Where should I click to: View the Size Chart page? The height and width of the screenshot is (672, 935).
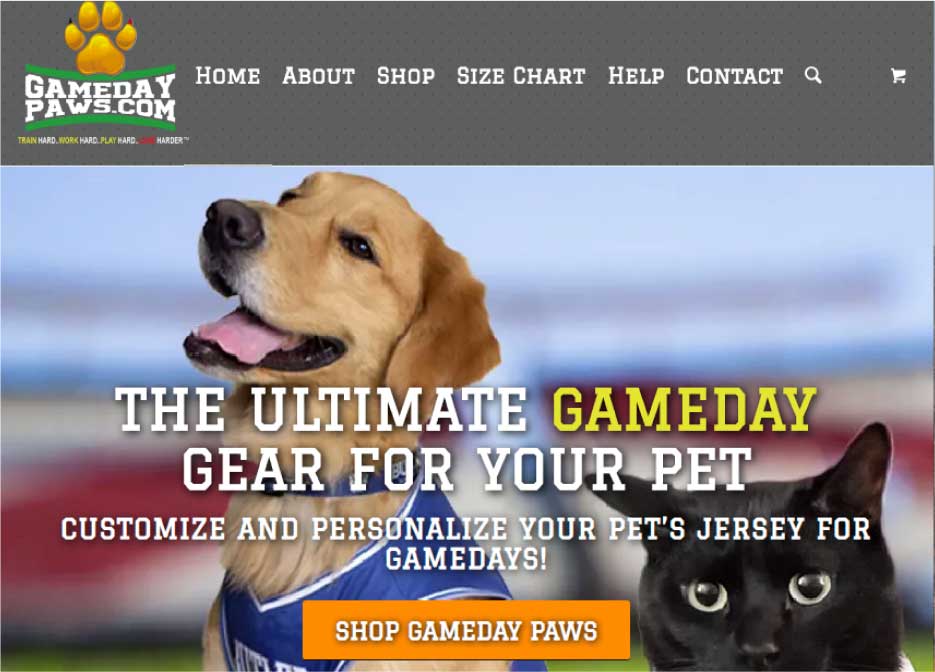pos(521,76)
